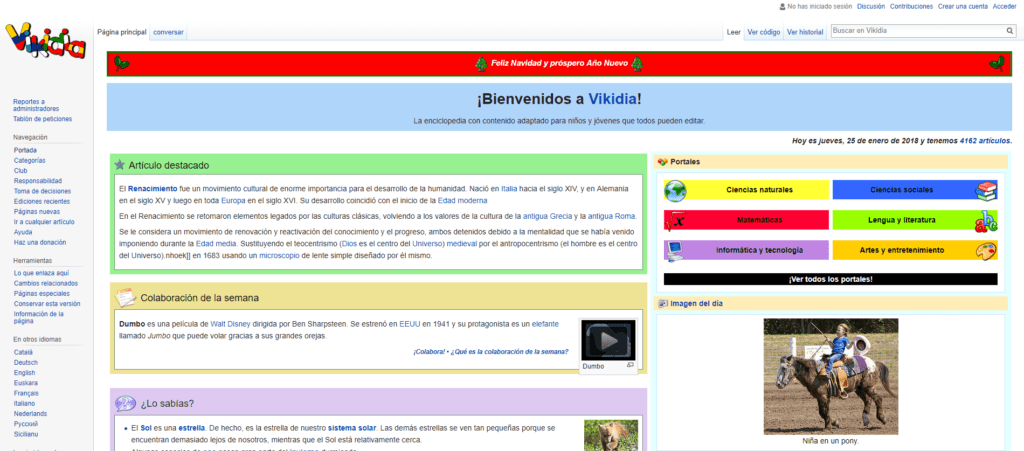Click the enlarge icon under Dumbo thumbnail
This screenshot has width=1024, height=451.
630,365
